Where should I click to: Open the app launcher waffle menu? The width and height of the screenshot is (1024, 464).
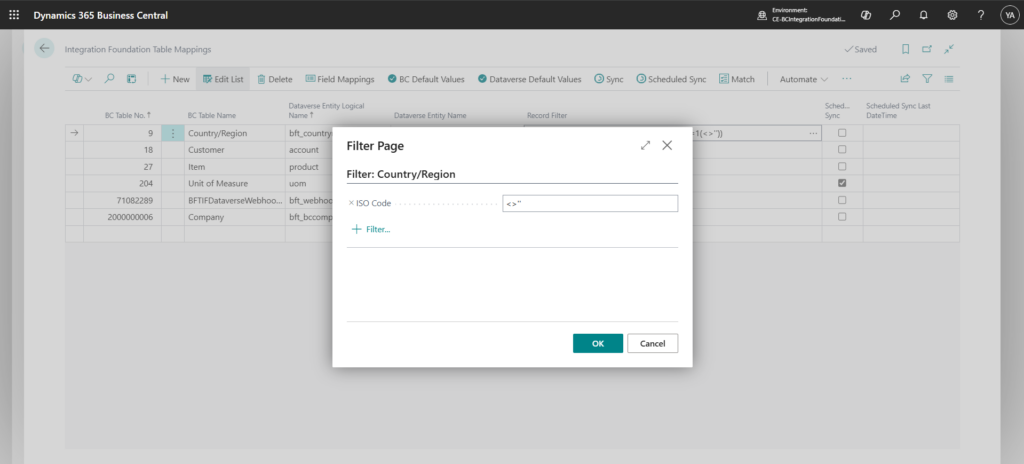[14, 15]
